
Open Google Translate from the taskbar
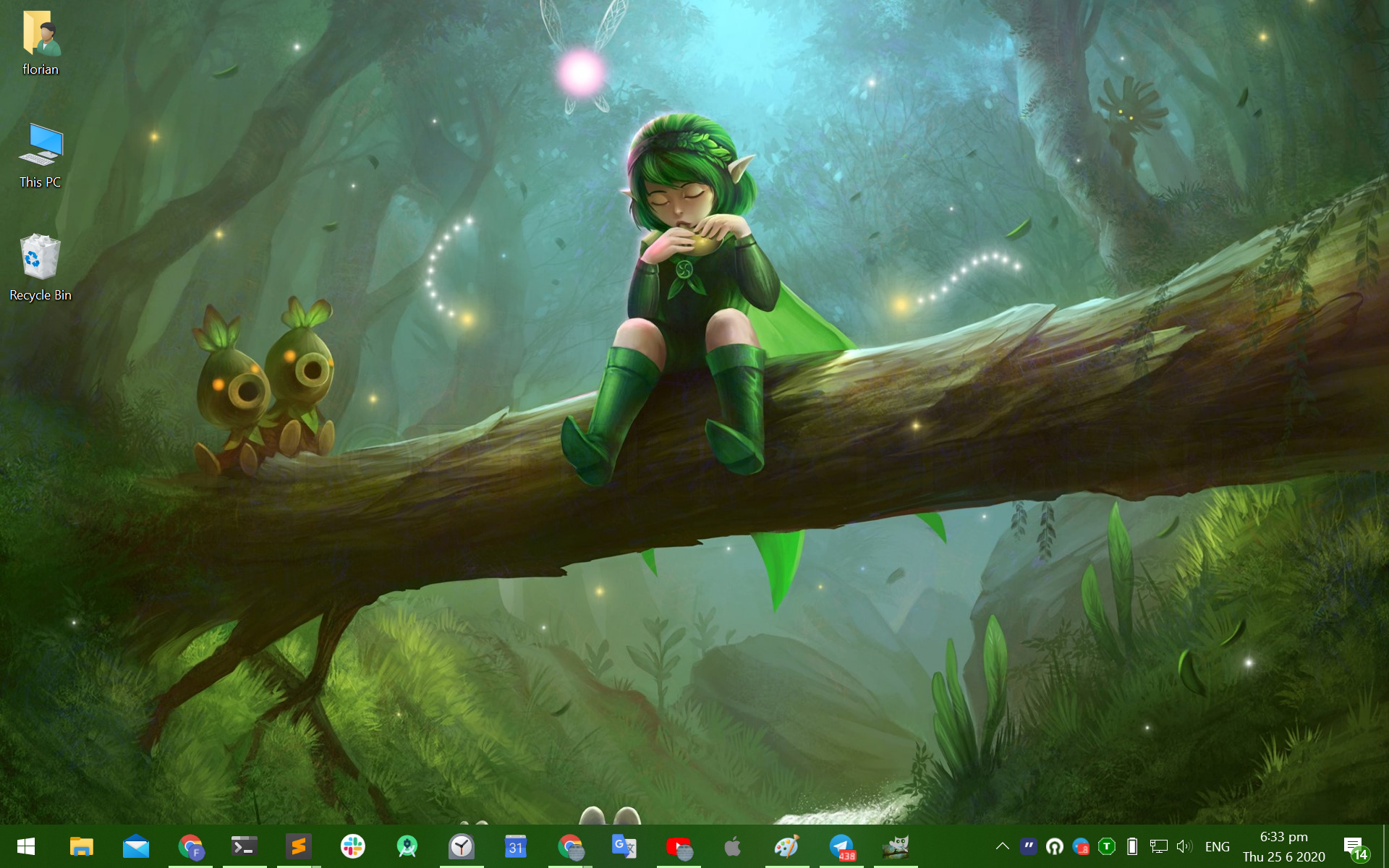624,846
